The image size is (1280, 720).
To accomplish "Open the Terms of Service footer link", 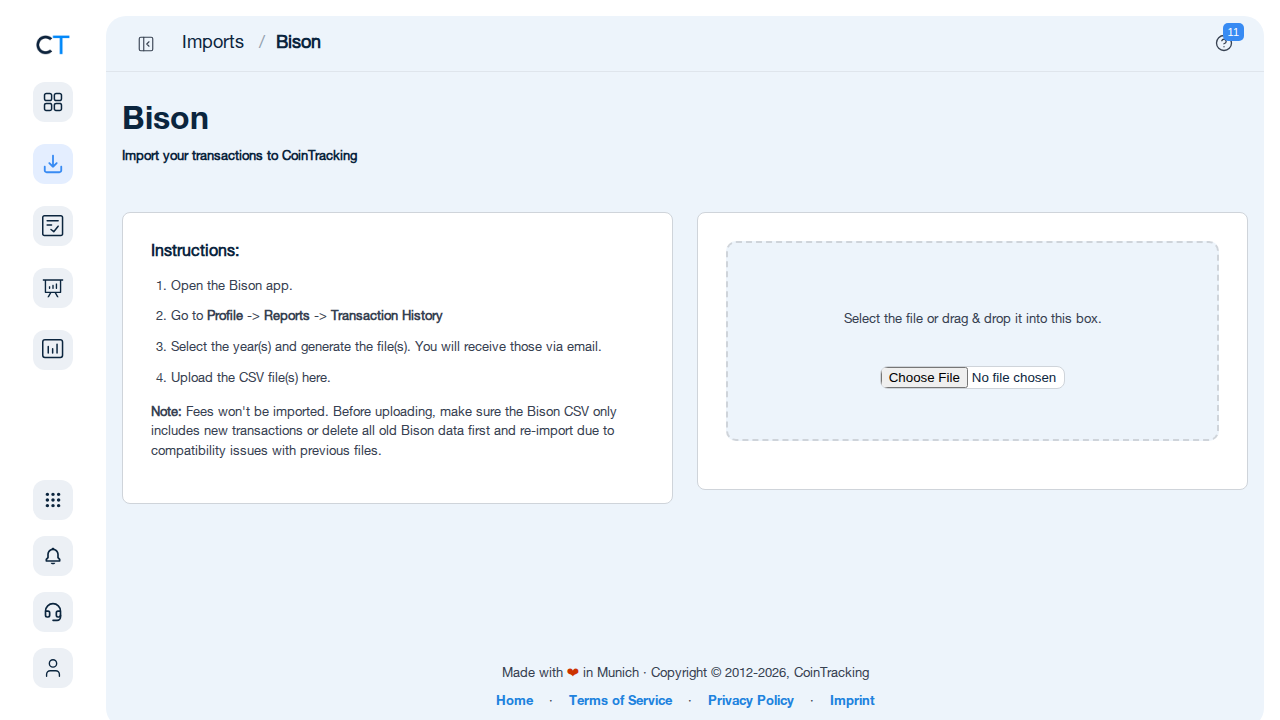I will (x=620, y=700).
